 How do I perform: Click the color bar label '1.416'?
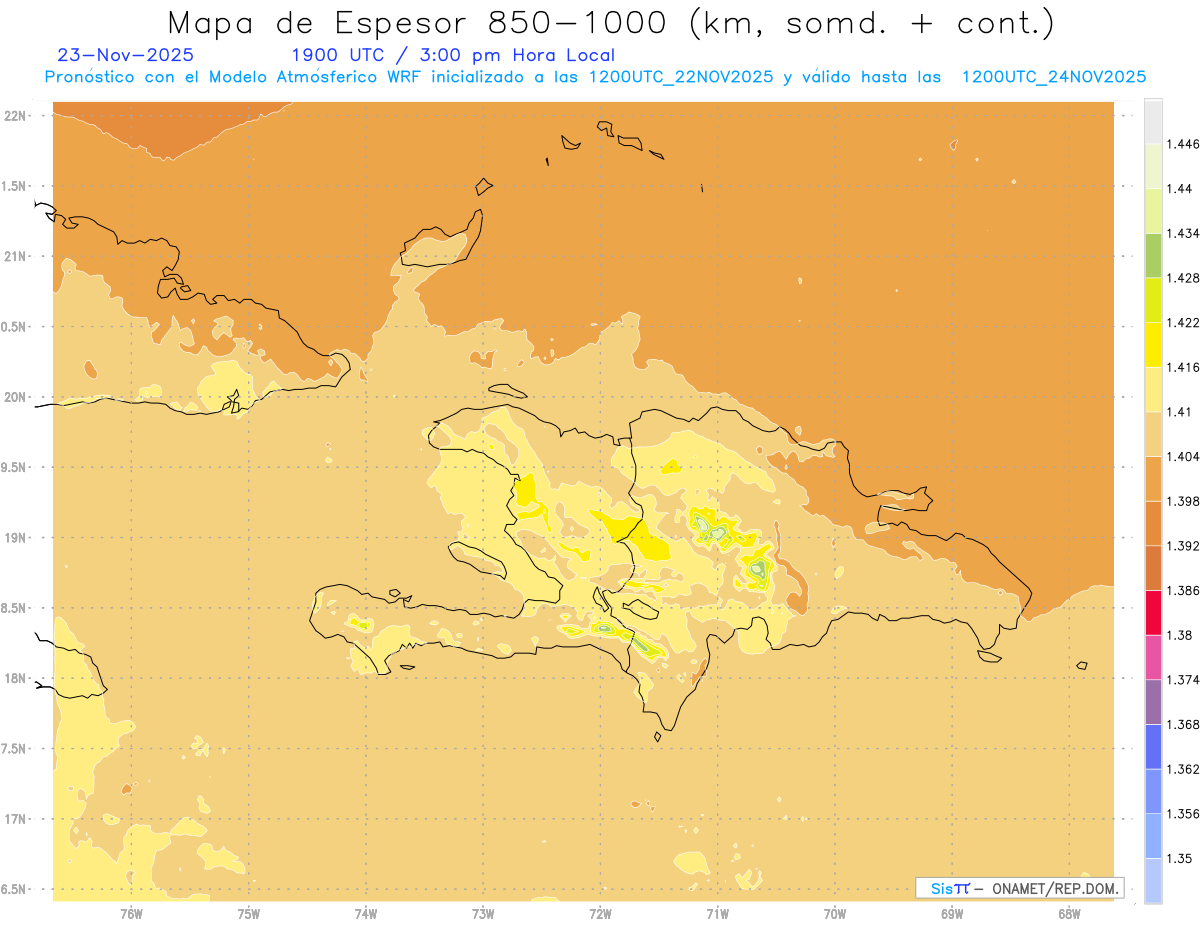1184,367
